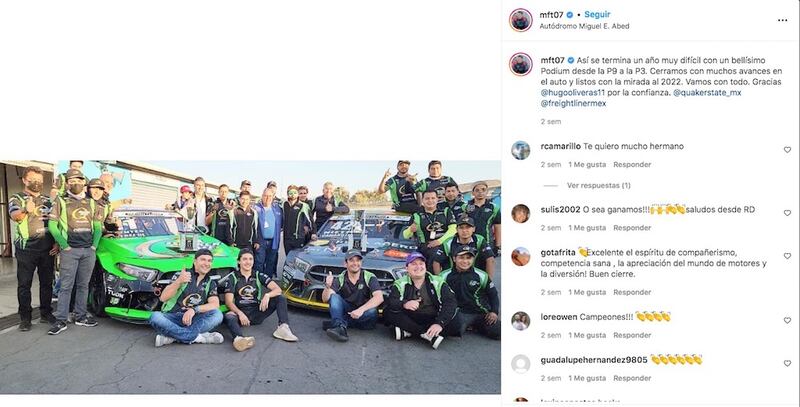Open Autódromo Miguel E. Abed location
This screenshot has width=800, height=407.
[584, 26]
